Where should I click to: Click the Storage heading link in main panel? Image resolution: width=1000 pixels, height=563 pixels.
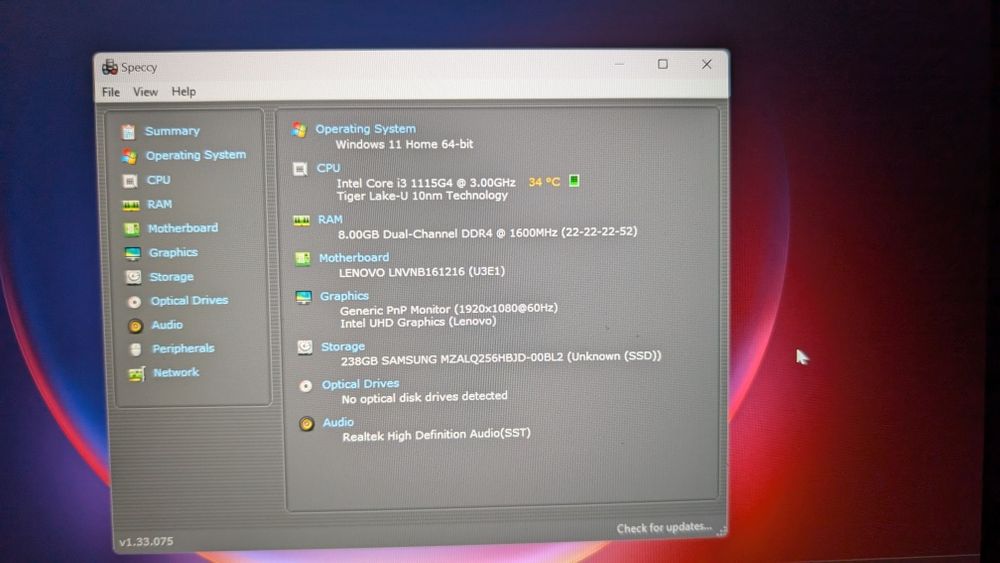(343, 346)
